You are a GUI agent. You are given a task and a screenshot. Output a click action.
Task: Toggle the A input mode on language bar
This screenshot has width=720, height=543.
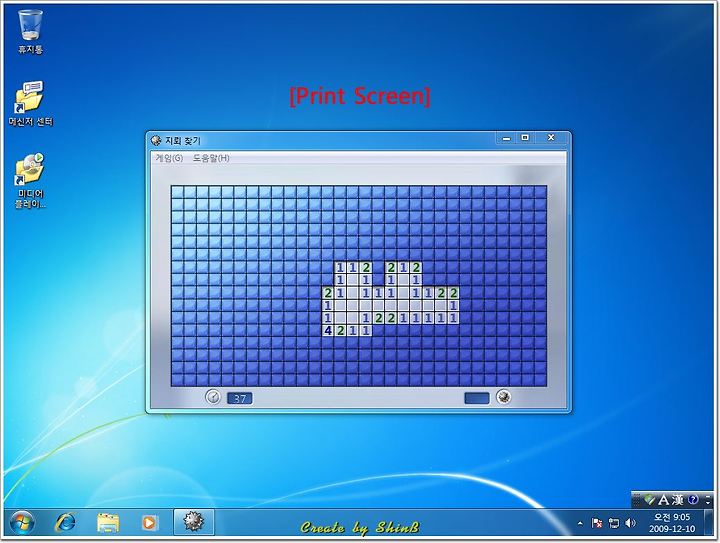[x=663, y=499]
